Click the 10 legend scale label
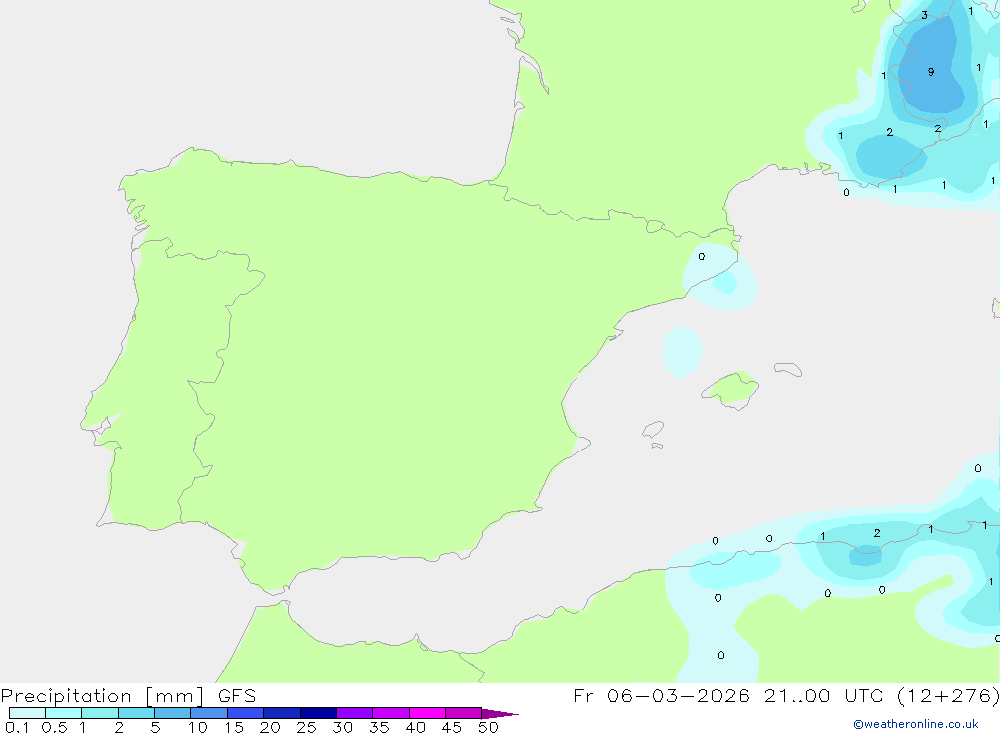Viewport: 1000px width, 733px height. (x=198, y=727)
